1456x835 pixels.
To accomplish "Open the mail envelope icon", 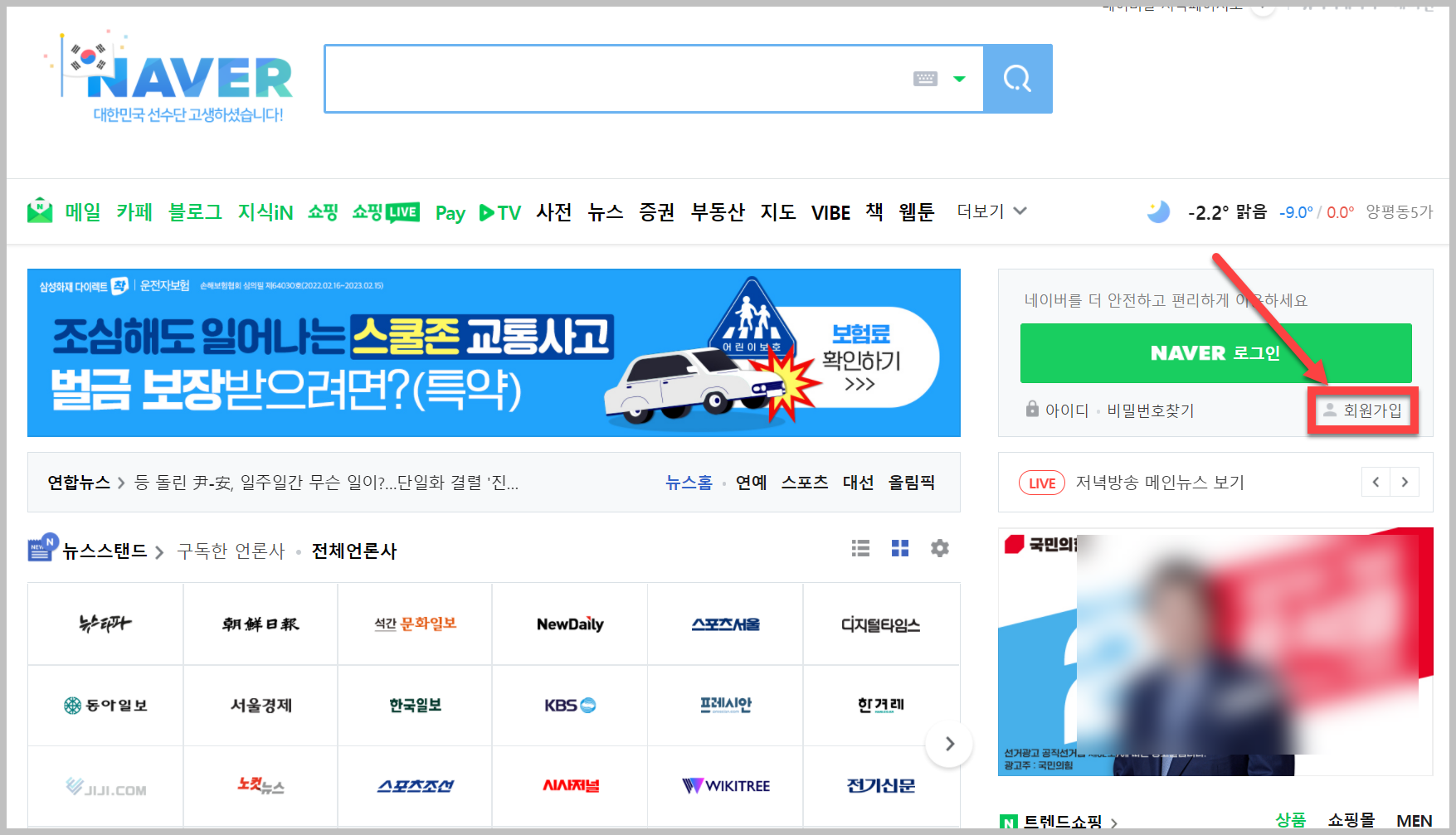I will coord(40,211).
